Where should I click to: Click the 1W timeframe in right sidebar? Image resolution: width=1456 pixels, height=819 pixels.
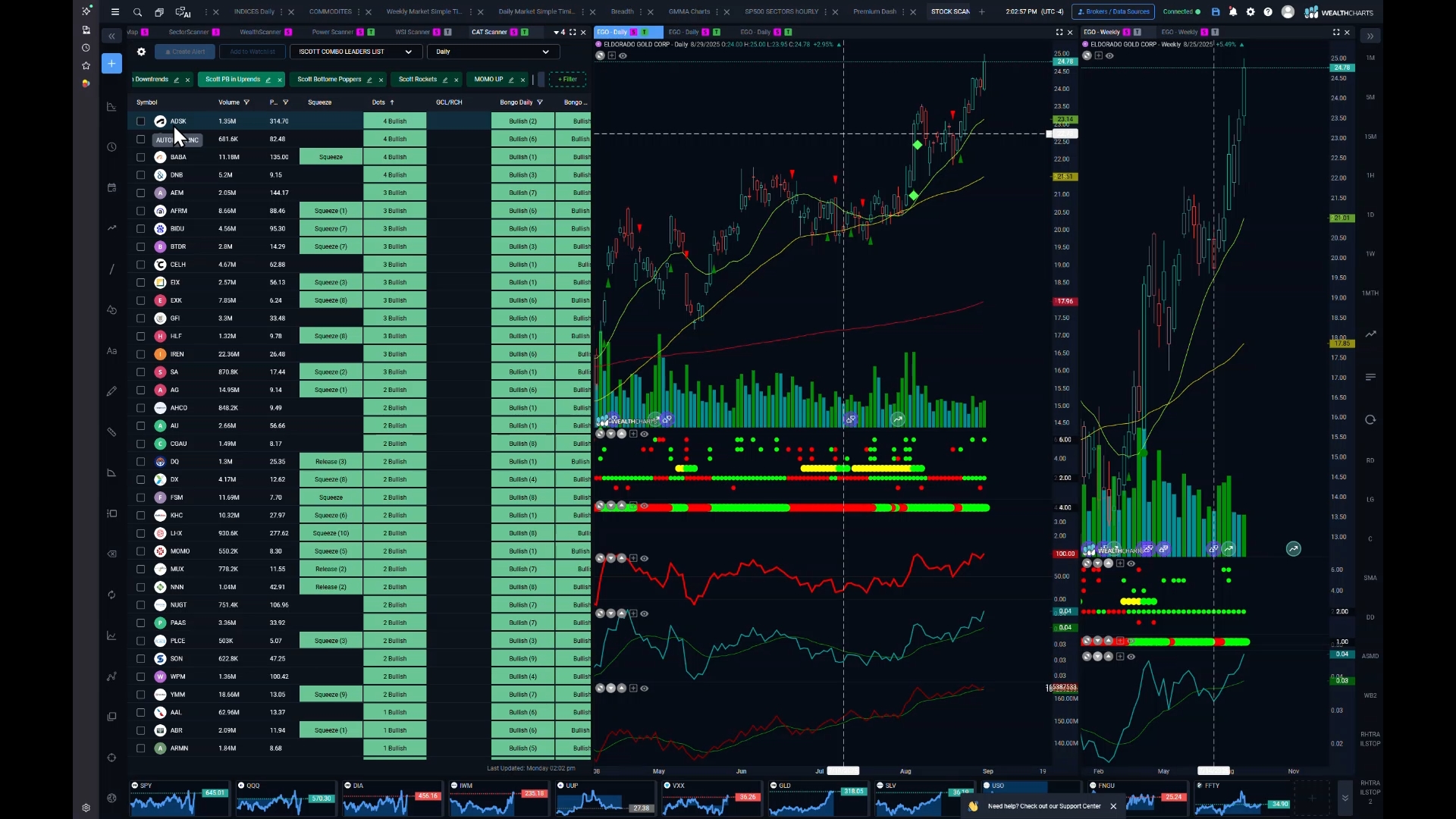click(1370, 254)
